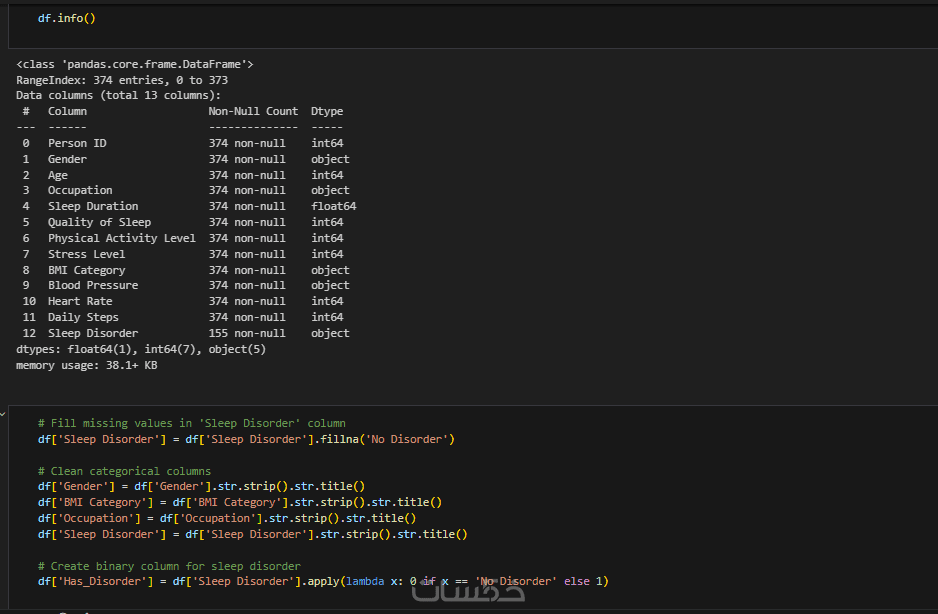
Task: Place cursor on the fillna('No Disorder') line
Action: (x=246, y=439)
